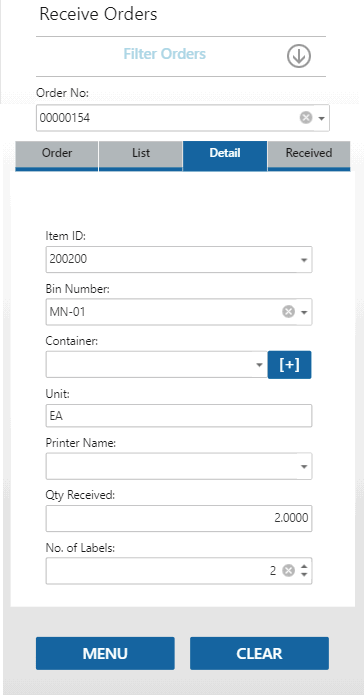364x695 pixels.
Task: Add a new container with the [+] button
Action: [290, 365]
